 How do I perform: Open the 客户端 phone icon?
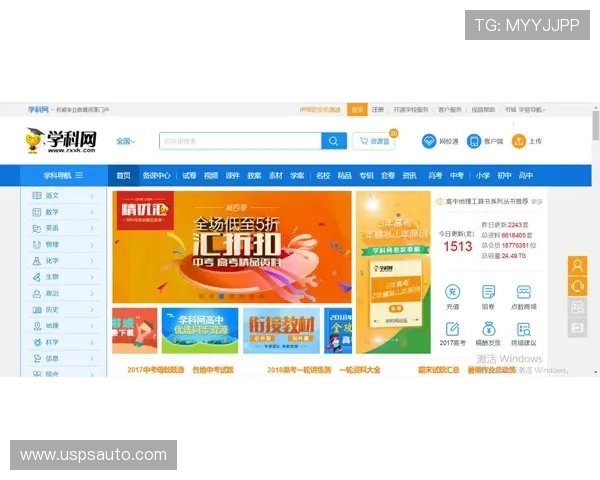click(474, 141)
